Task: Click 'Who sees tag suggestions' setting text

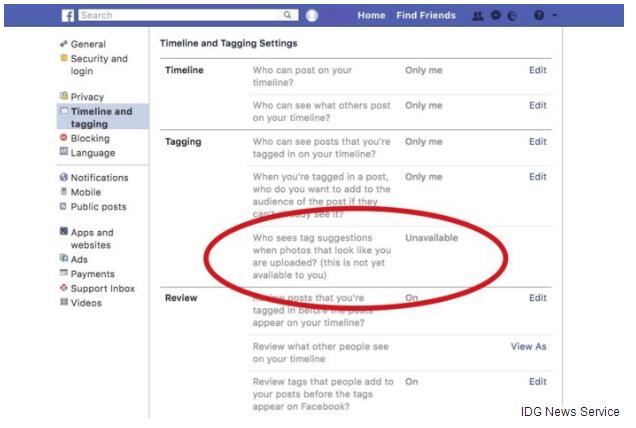Action: (x=322, y=256)
